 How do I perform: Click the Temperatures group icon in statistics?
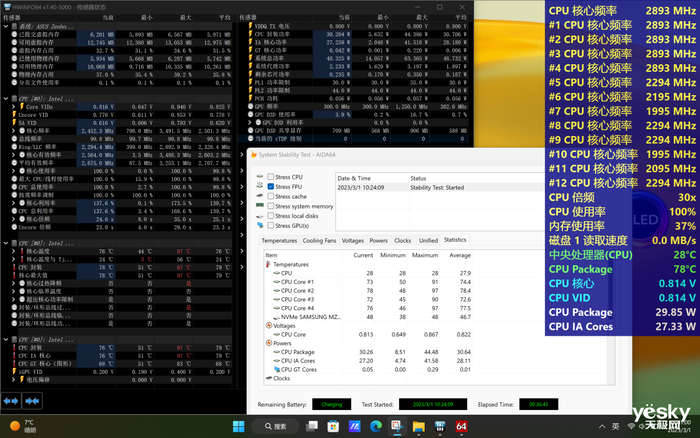pyautogui.click(x=268, y=264)
